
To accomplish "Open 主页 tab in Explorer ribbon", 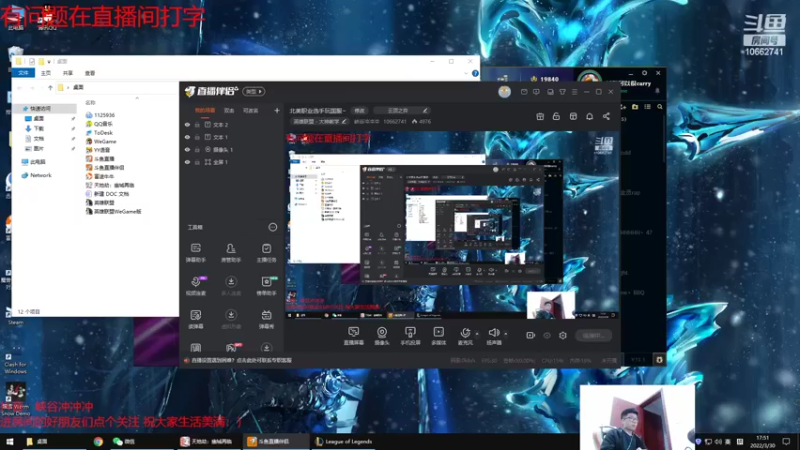I will tap(46, 73).
